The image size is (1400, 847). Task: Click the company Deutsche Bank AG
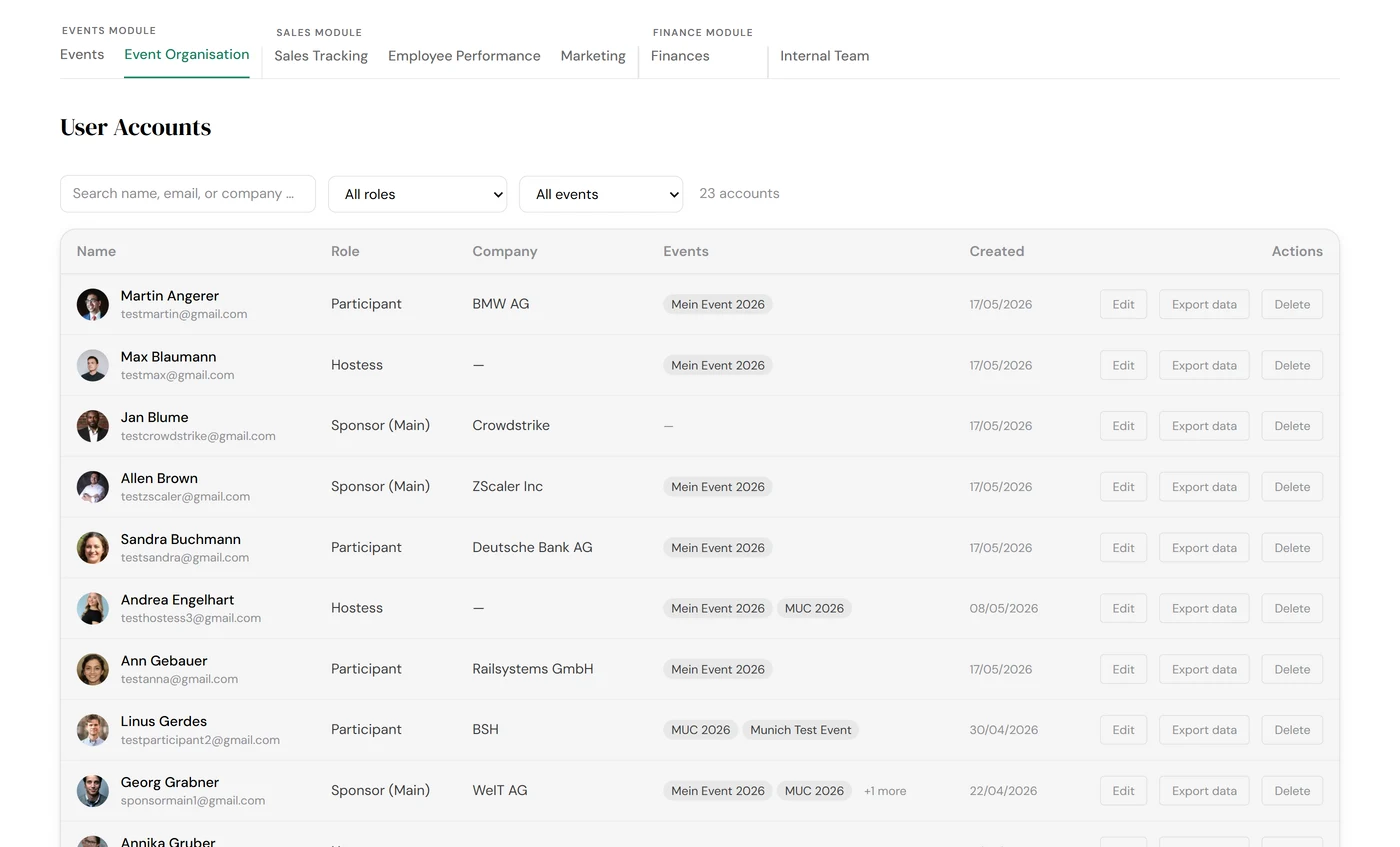pyautogui.click(x=532, y=547)
